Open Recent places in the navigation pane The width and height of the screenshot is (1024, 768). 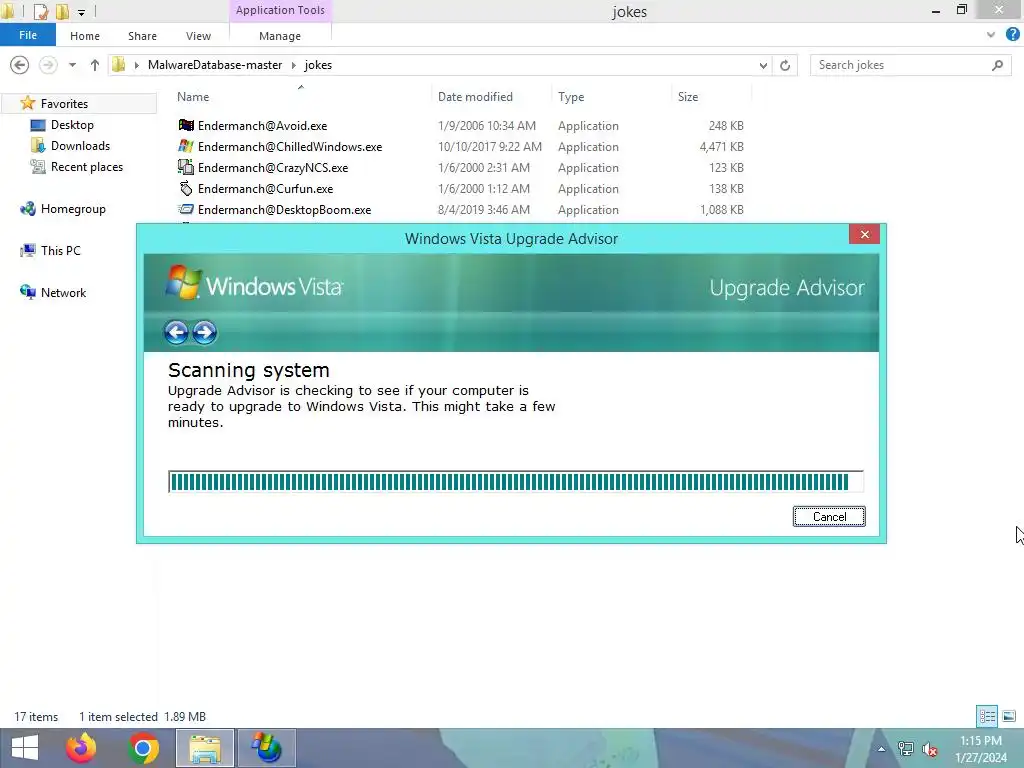point(87,167)
